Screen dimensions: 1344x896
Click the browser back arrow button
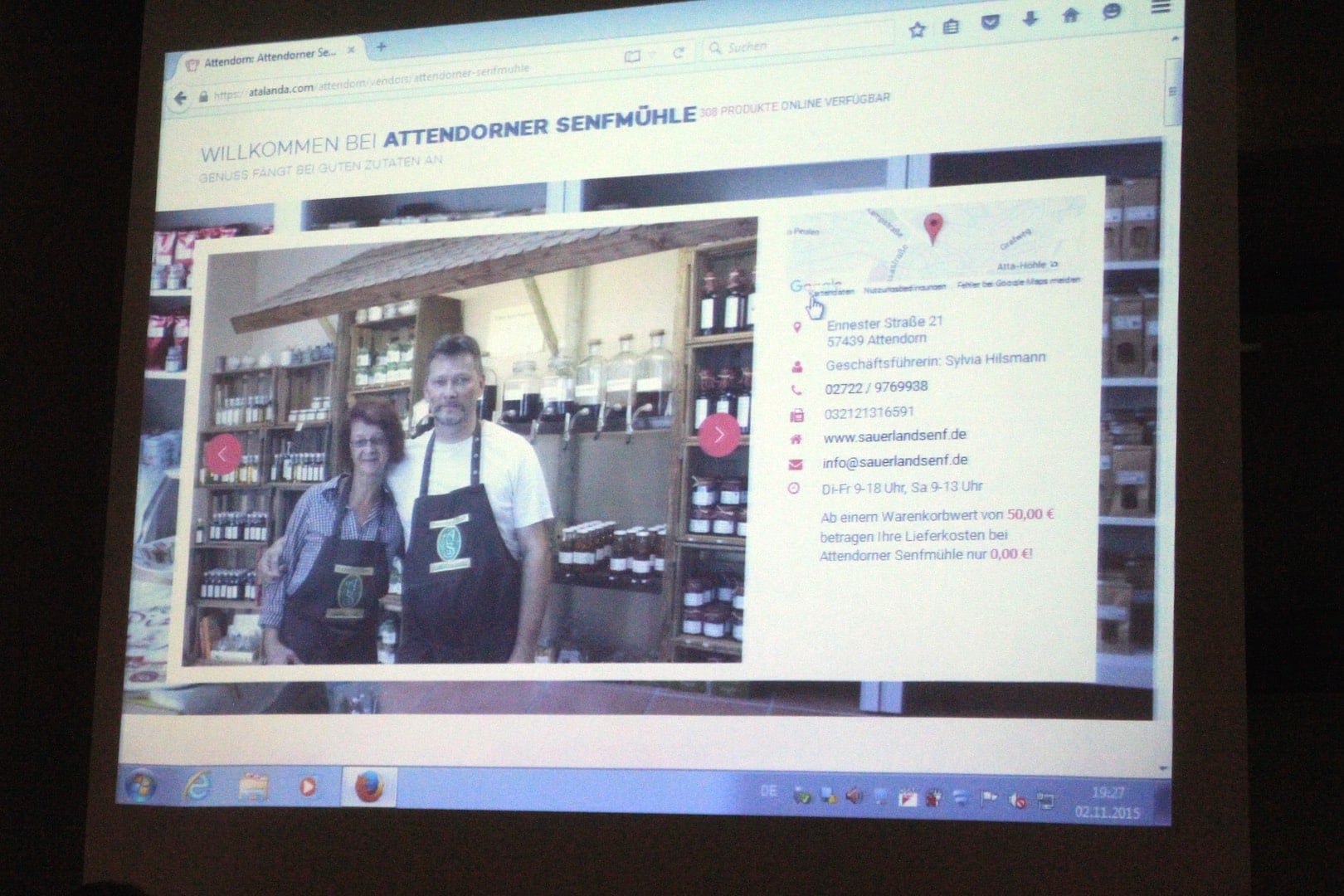pos(180,98)
